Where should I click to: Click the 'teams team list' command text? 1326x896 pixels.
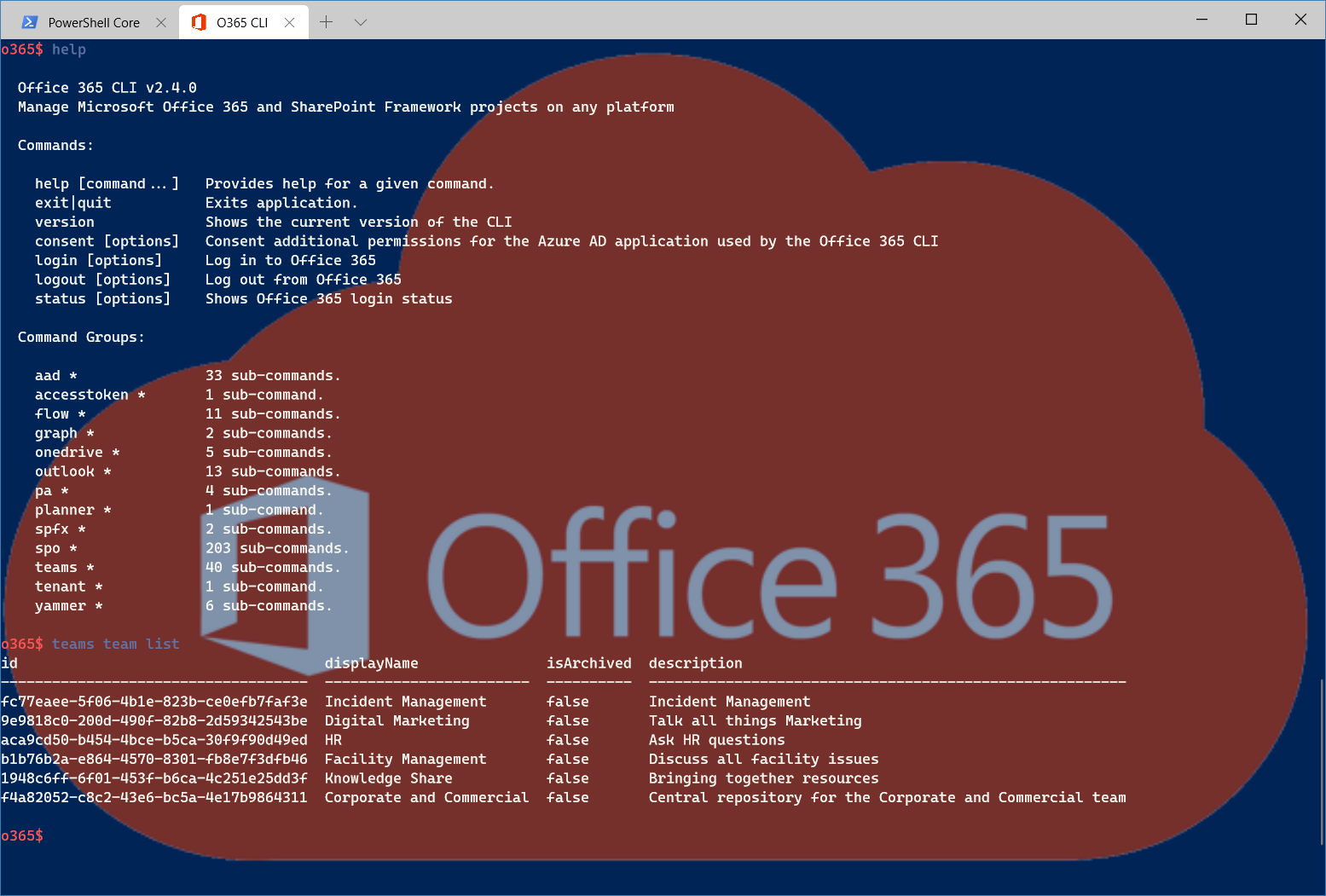pos(115,644)
